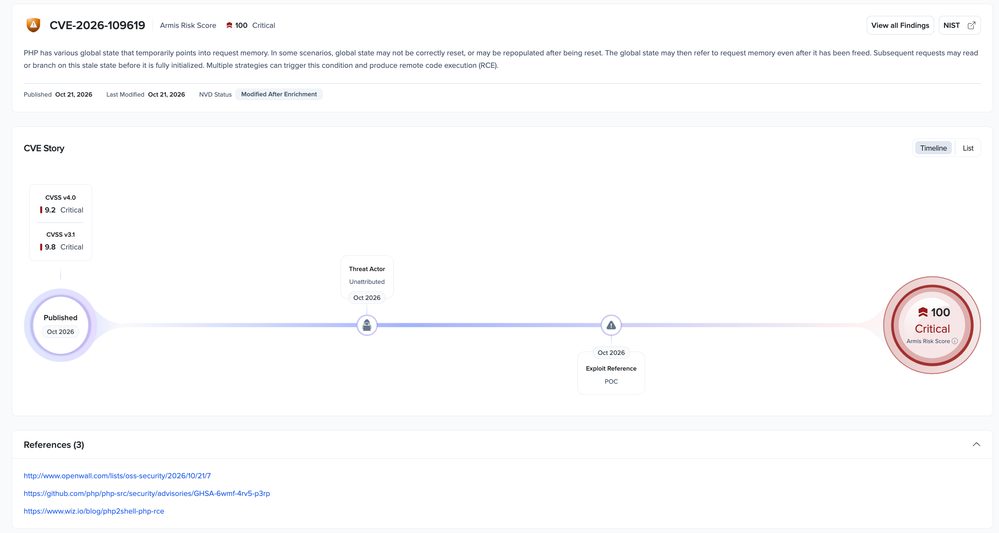Viewport: 999px width, 533px height.
Task: Click the Last Modified date Oct 21, 2026
Action: coord(166,94)
